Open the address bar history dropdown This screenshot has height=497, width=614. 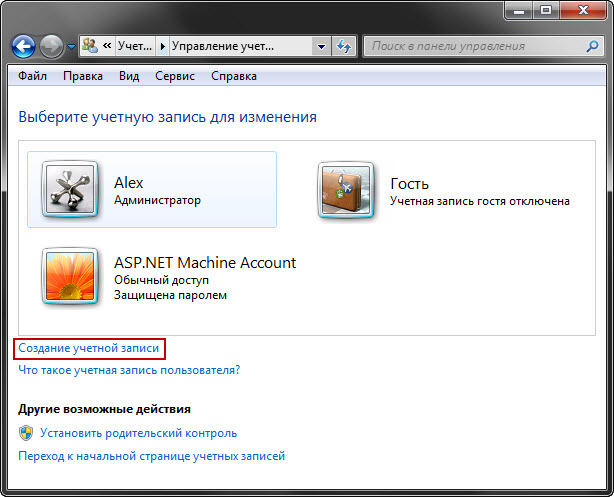321,47
